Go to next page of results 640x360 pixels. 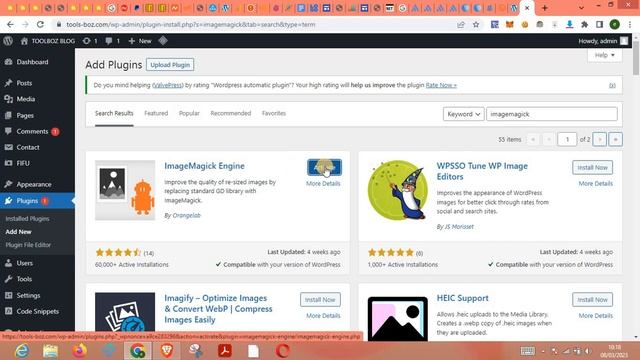point(600,140)
